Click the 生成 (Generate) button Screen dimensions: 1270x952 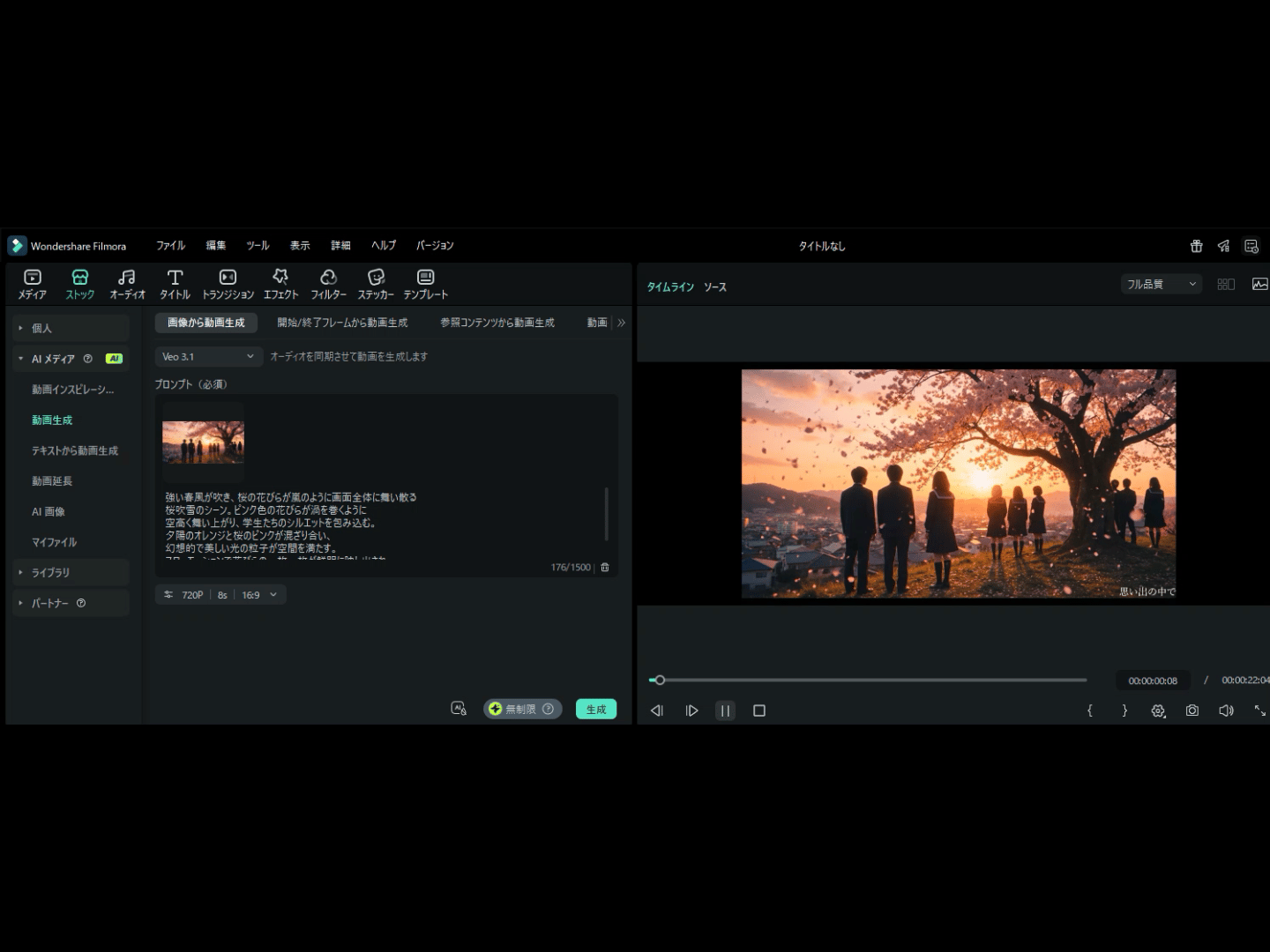[x=596, y=710]
